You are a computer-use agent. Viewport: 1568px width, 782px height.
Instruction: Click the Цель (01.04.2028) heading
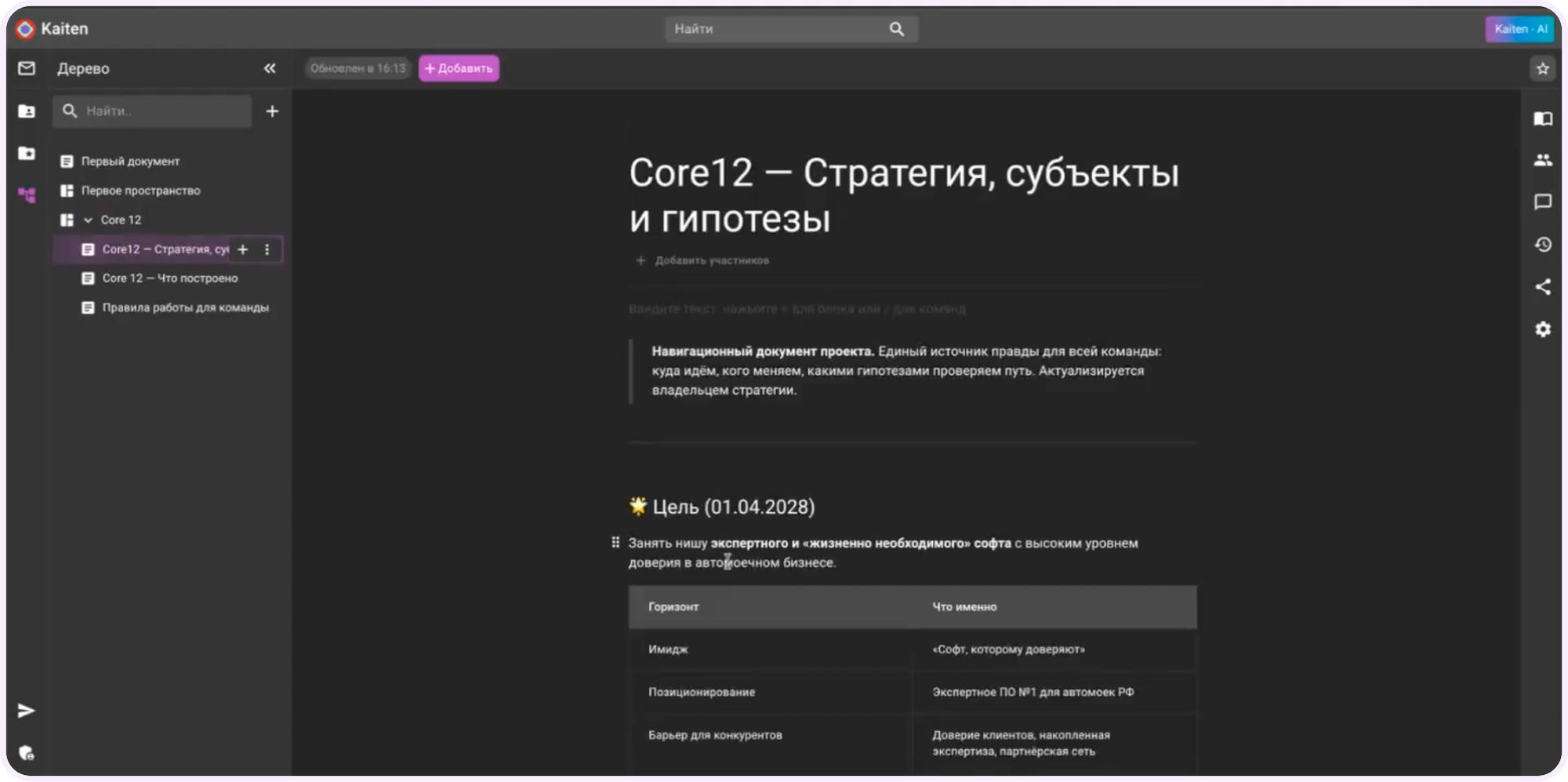coord(722,507)
